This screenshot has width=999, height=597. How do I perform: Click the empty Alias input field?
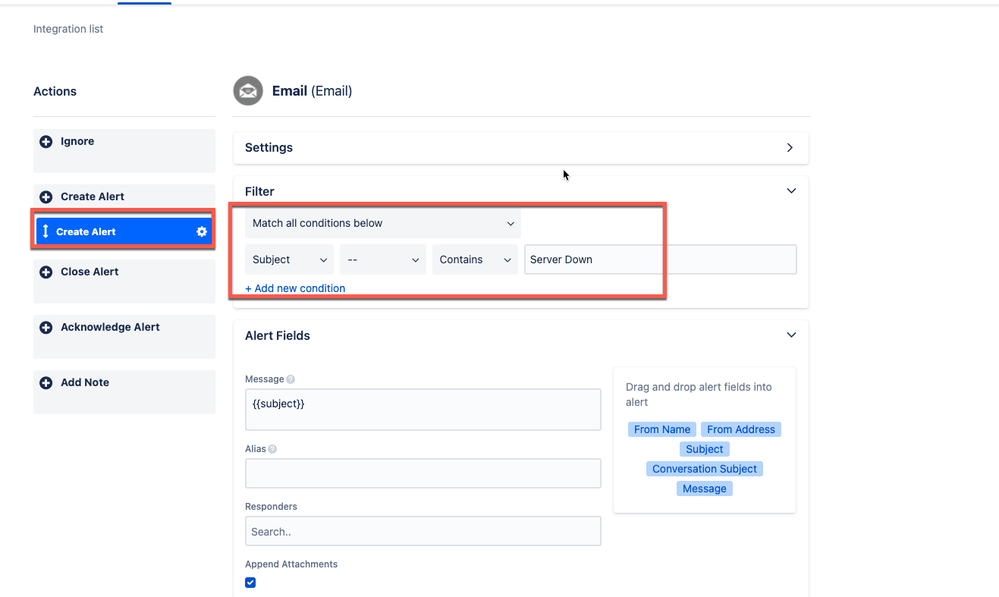click(423, 473)
